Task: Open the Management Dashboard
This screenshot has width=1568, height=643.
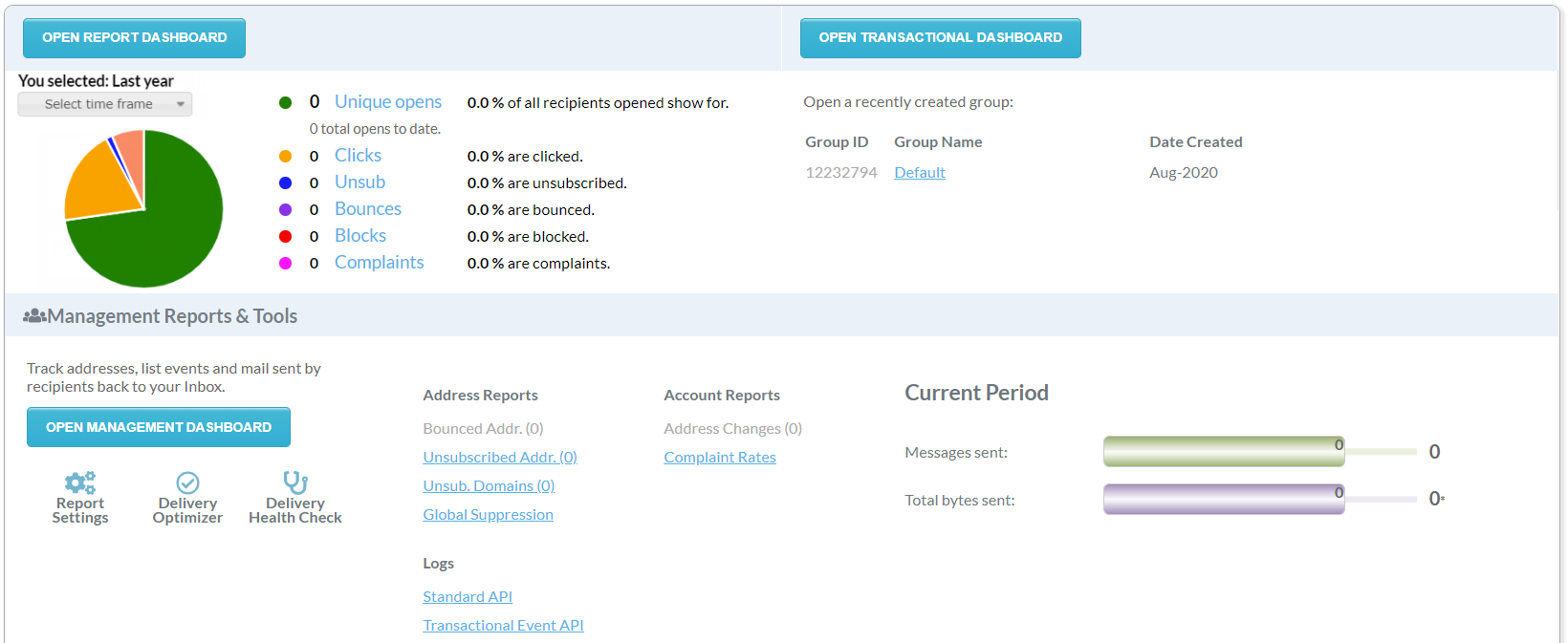Action: point(159,427)
